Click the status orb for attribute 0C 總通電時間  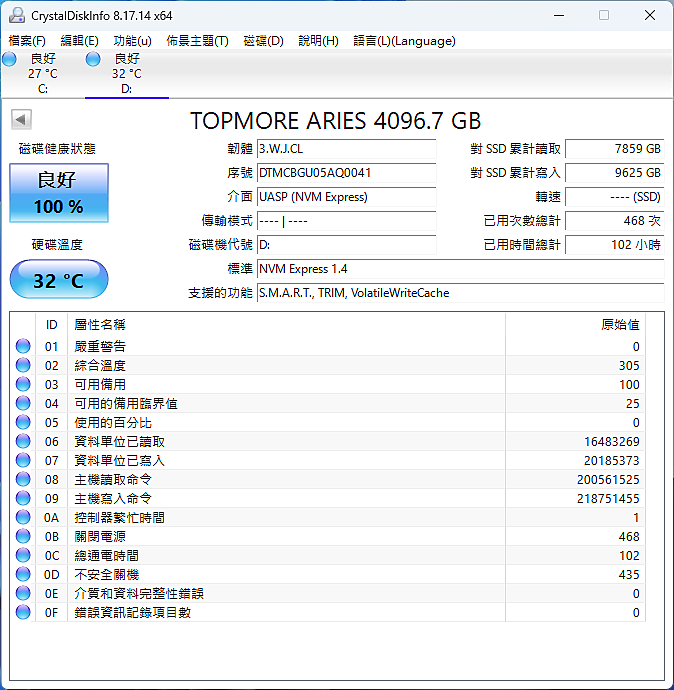pyautogui.click(x=23, y=555)
